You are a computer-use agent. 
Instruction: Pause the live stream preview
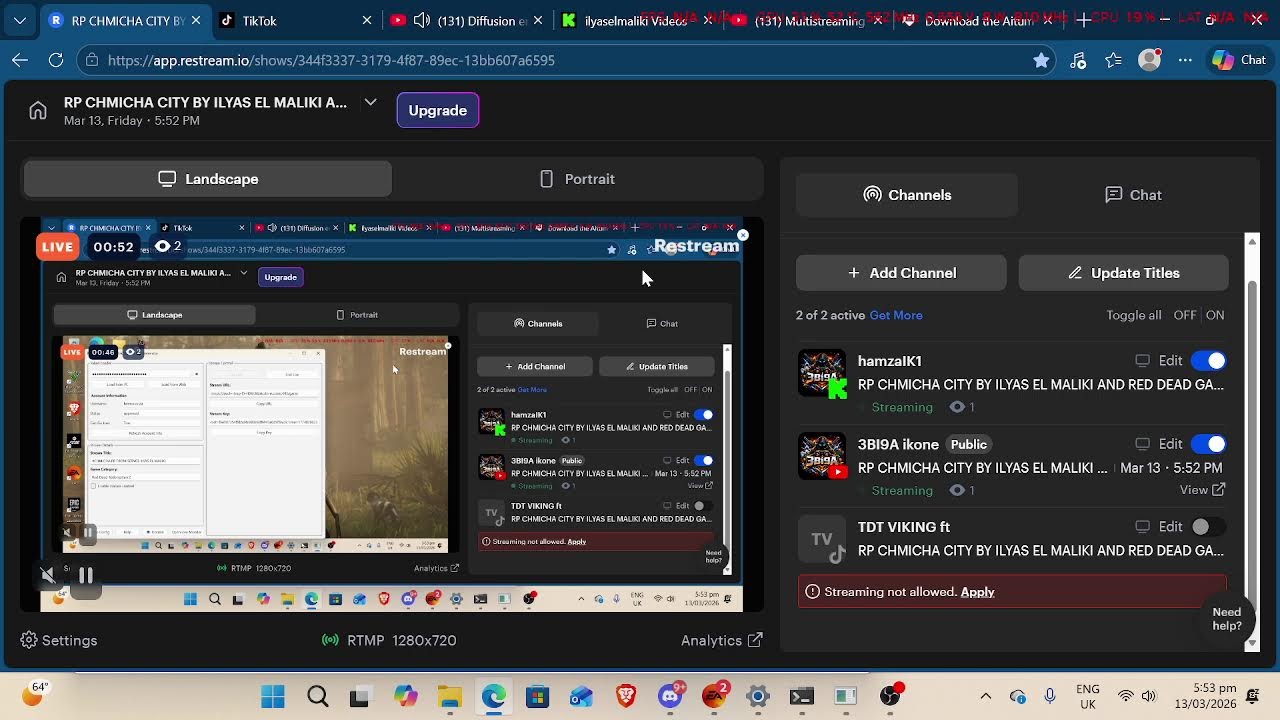click(86, 575)
